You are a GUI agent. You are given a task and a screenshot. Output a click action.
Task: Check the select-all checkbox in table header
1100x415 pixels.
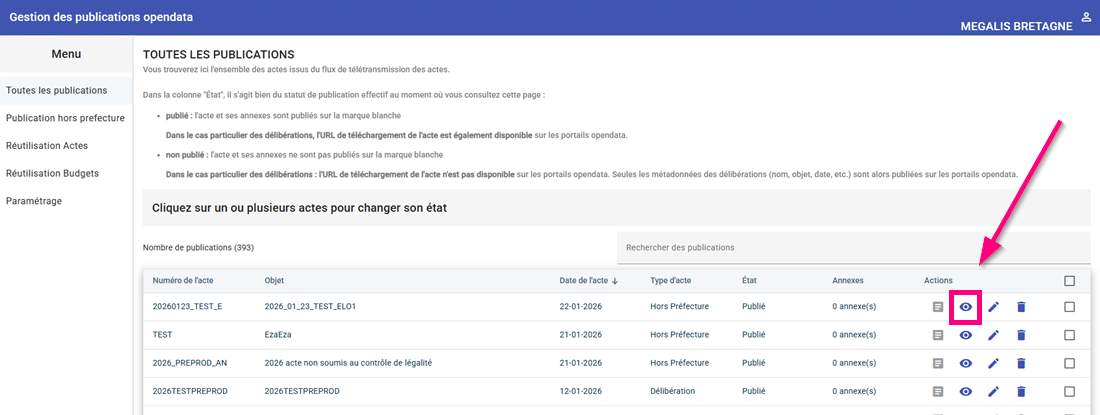pos(1069,281)
